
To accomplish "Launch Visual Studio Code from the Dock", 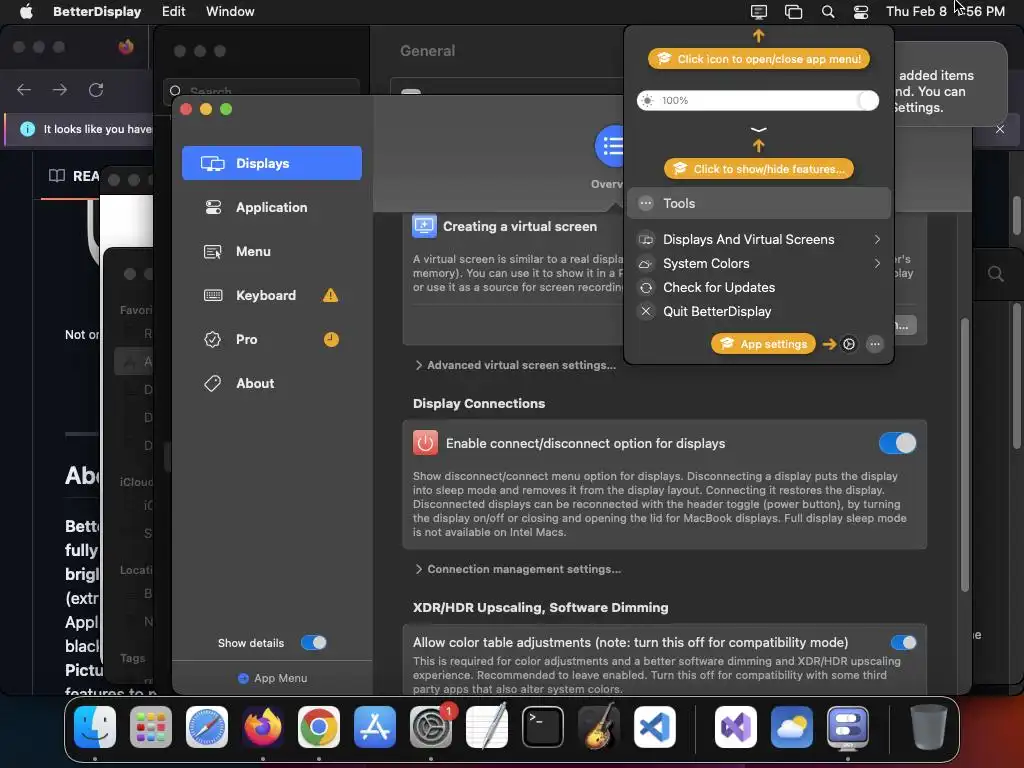I will click(655, 727).
